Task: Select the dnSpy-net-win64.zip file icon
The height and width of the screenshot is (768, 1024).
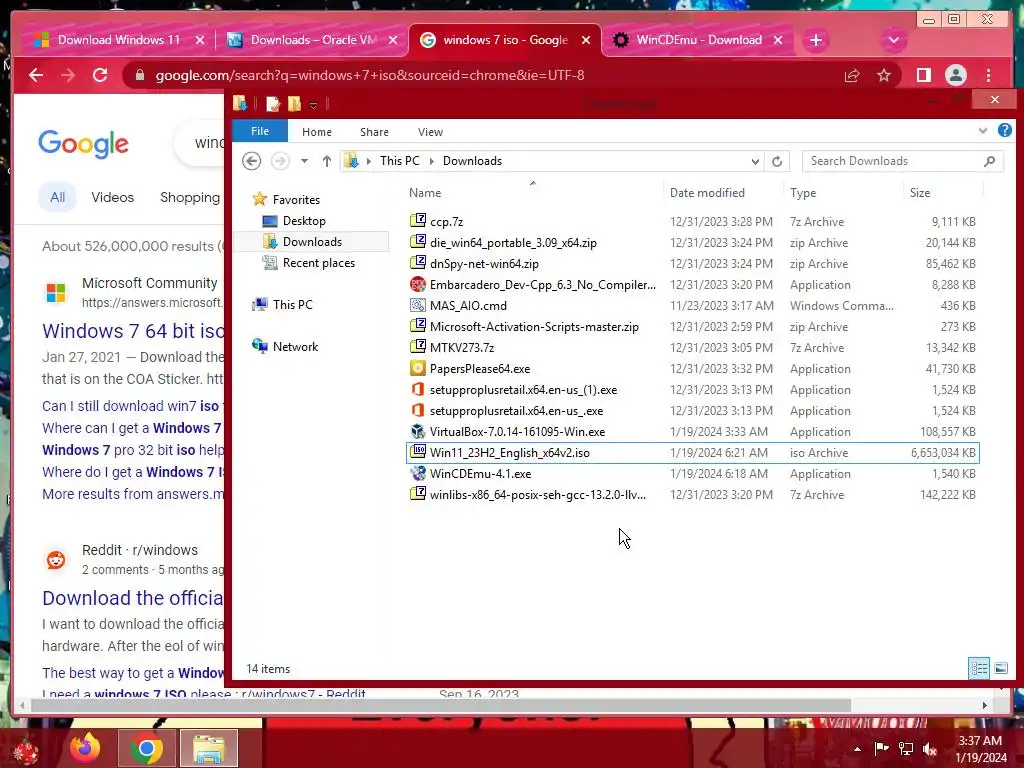Action: pos(418,263)
